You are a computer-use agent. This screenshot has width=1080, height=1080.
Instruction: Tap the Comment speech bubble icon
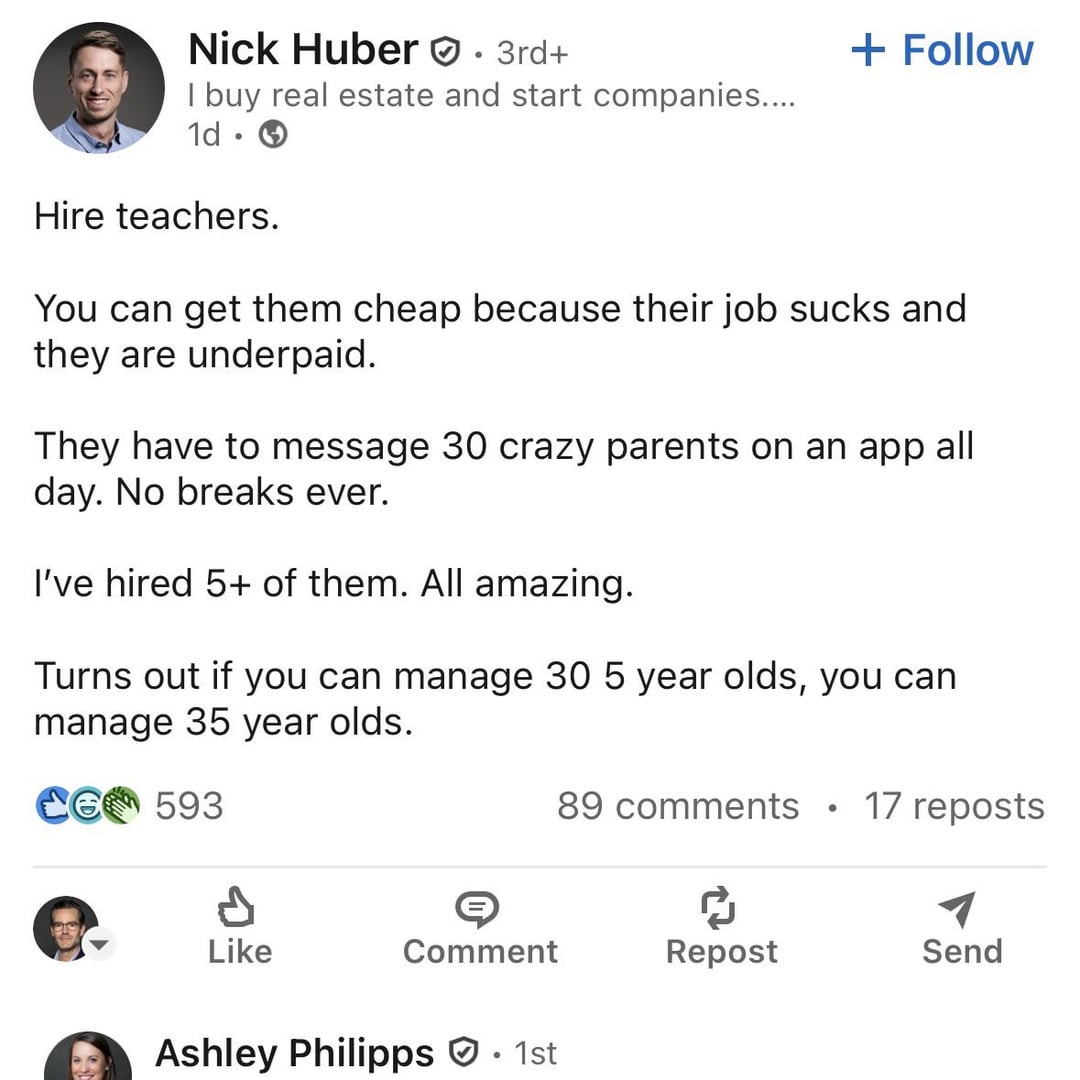pyautogui.click(x=479, y=908)
